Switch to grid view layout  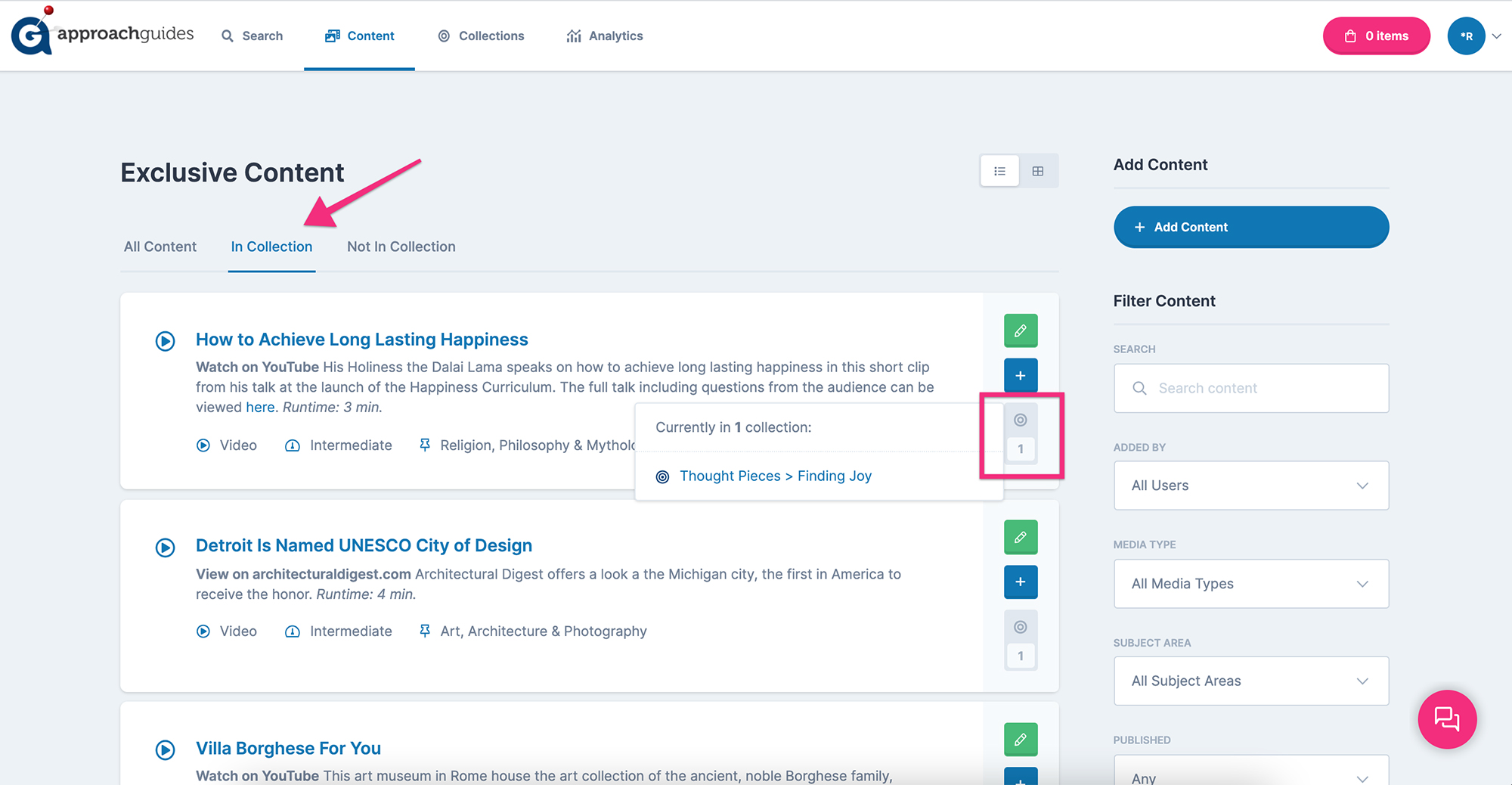click(x=1038, y=171)
